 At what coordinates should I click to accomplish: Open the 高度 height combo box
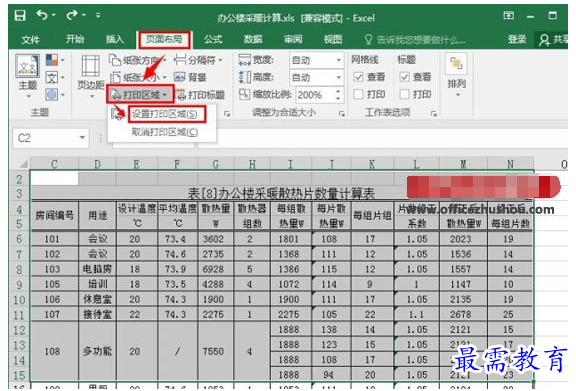click(x=316, y=78)
